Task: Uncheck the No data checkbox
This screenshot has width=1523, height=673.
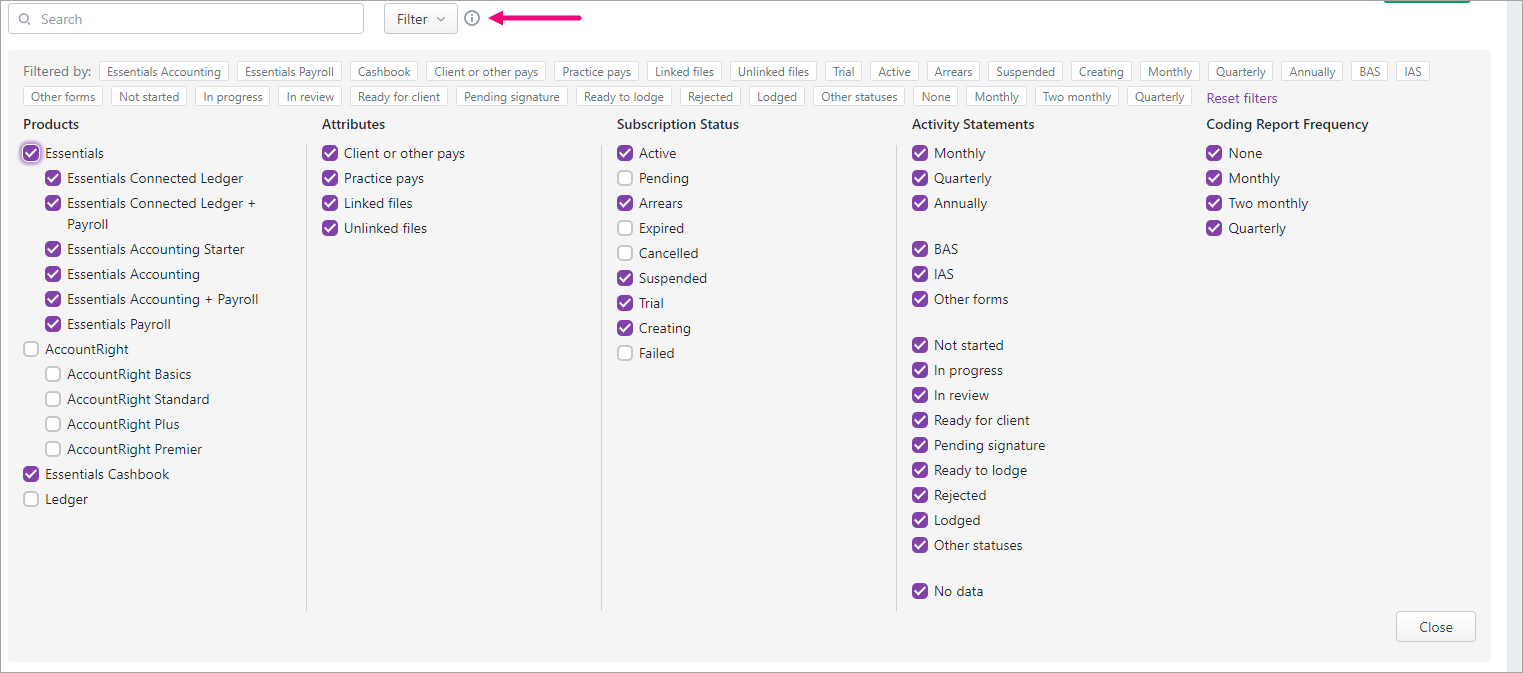Action: [x=920, y=591]
